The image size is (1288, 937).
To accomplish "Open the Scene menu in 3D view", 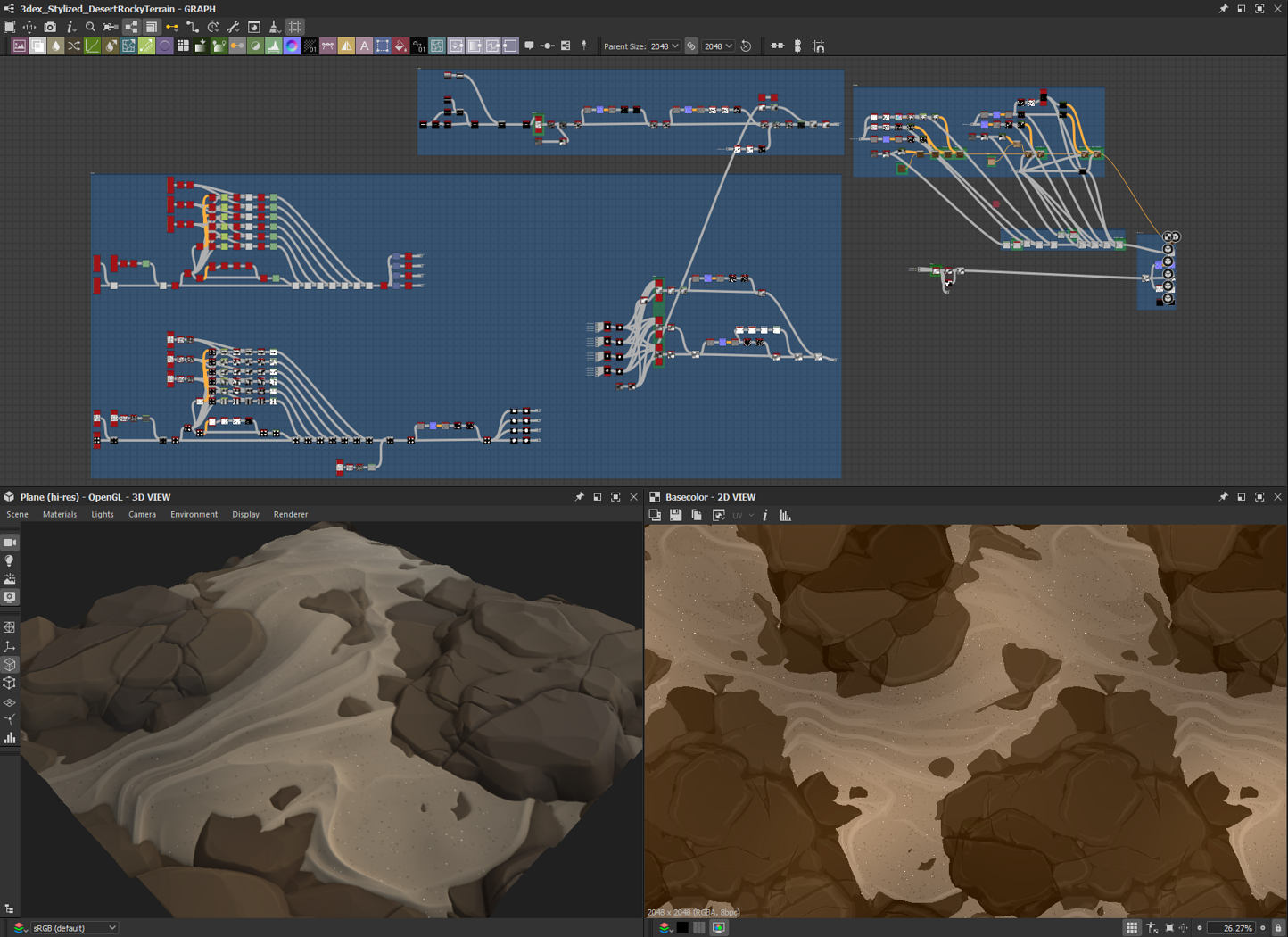I will coord(17,514).
